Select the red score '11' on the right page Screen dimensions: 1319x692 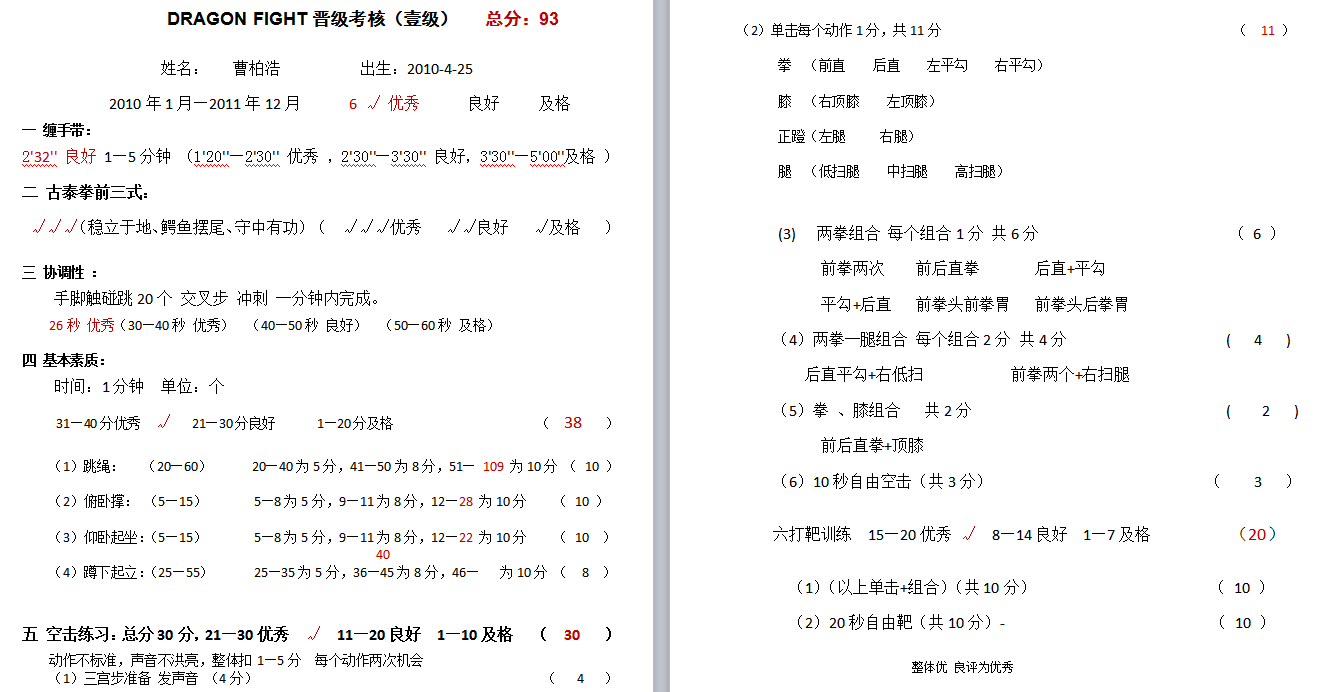[1268, 30]
